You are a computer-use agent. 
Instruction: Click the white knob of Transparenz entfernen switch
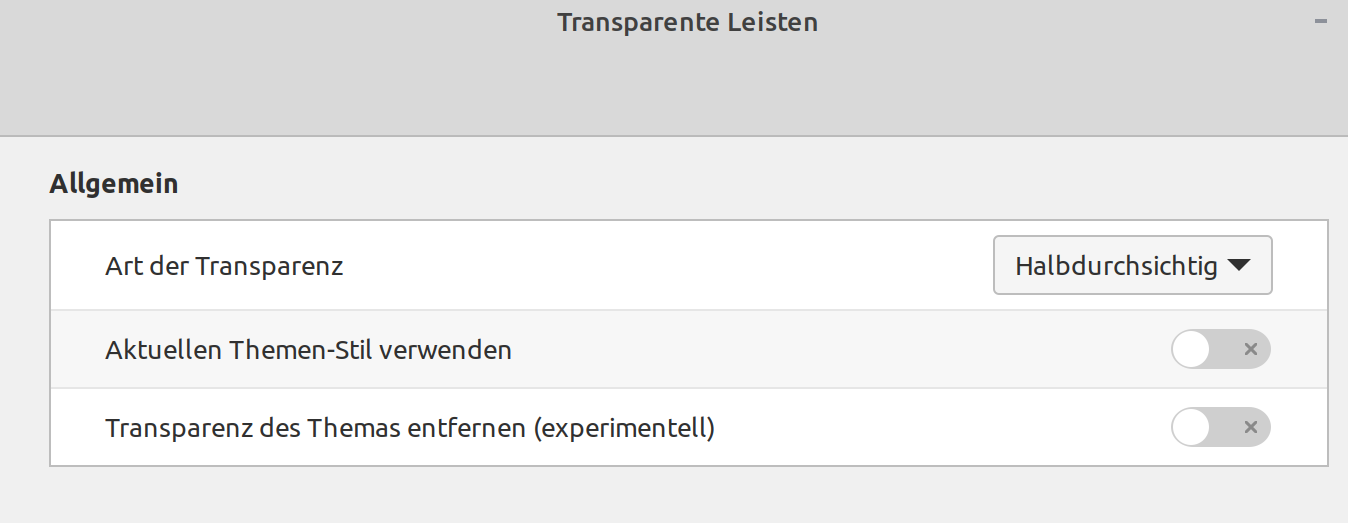[x=1191, y=427]
